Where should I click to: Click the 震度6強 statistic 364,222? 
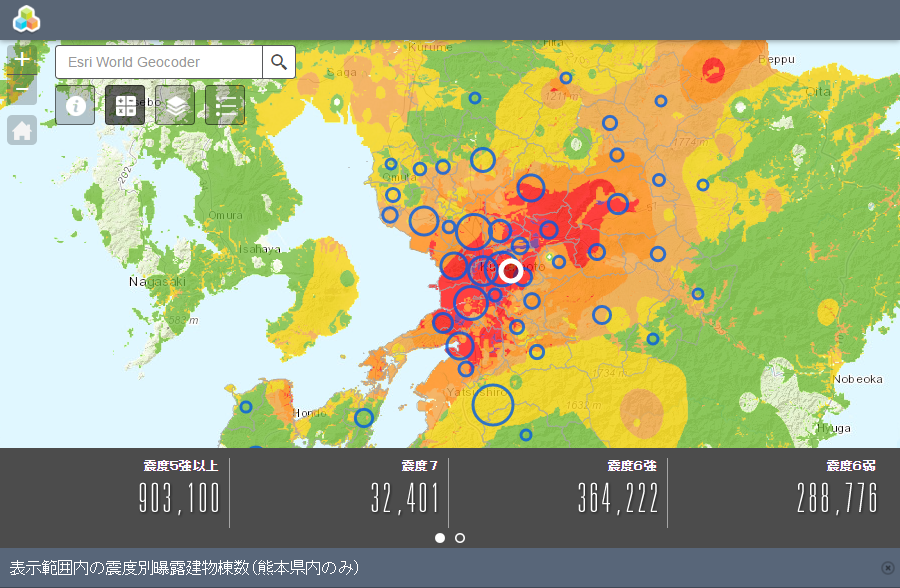[618, 498]
